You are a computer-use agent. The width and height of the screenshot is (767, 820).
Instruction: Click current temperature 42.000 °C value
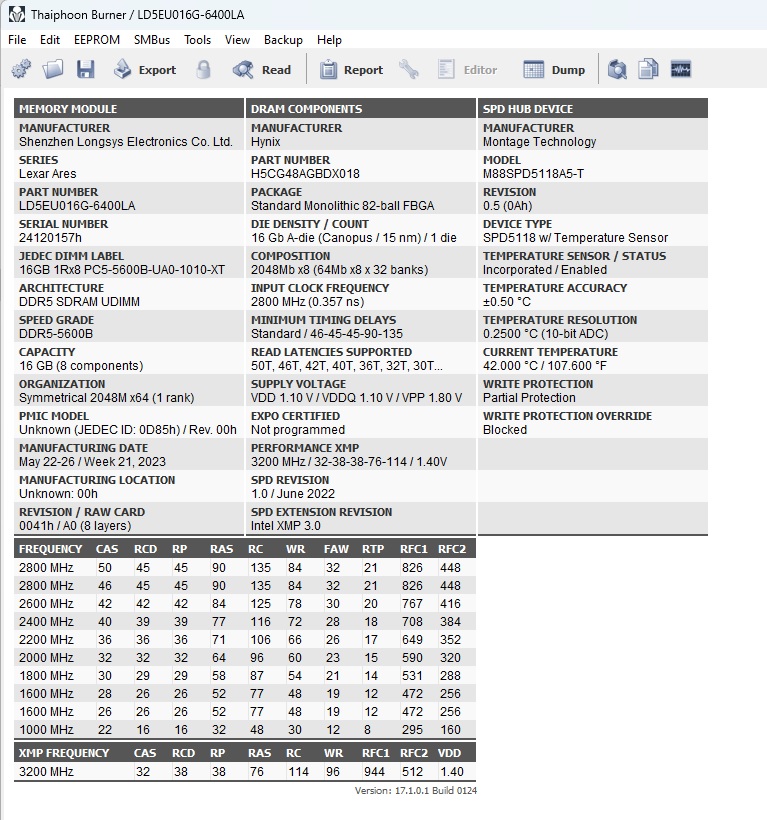[545, 366]
